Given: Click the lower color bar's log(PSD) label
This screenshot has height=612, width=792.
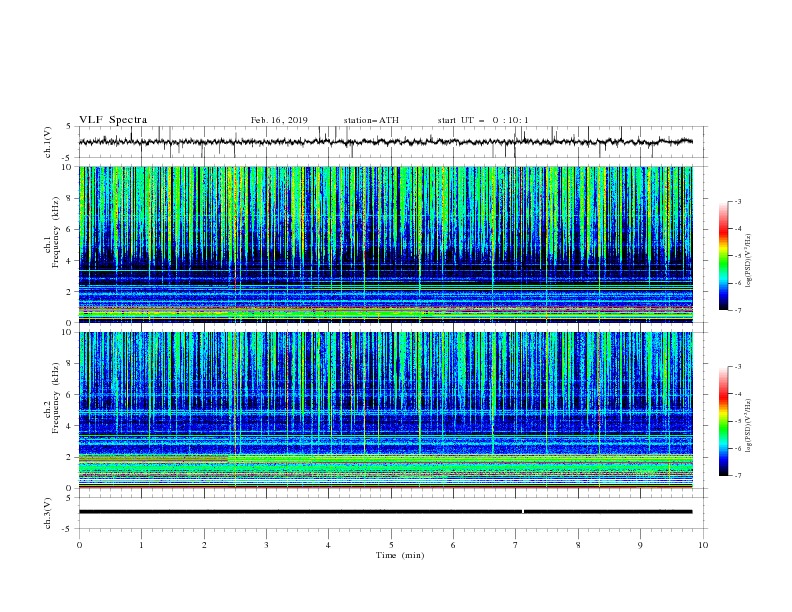Looking at the screenshot, I should [749, 426].
